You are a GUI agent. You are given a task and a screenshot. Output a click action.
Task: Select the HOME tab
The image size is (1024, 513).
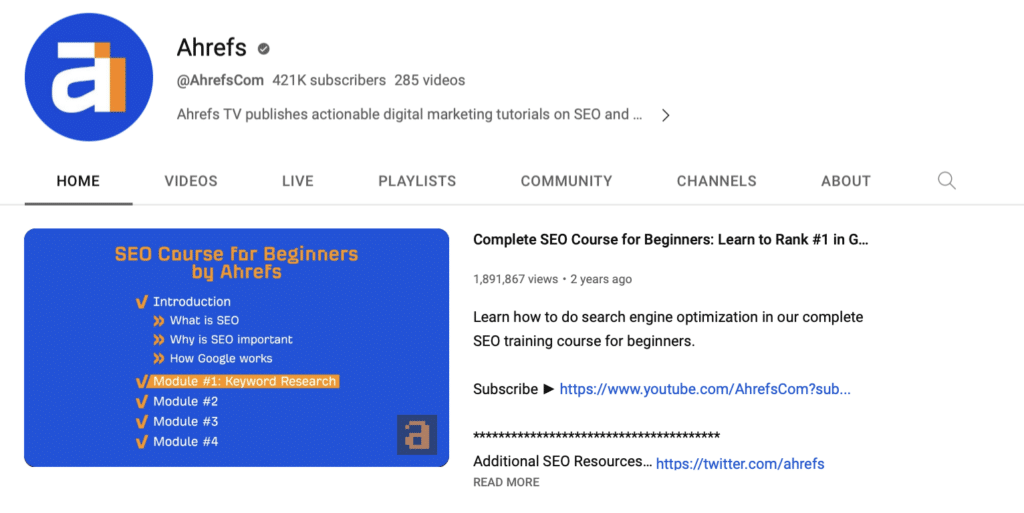78,181
